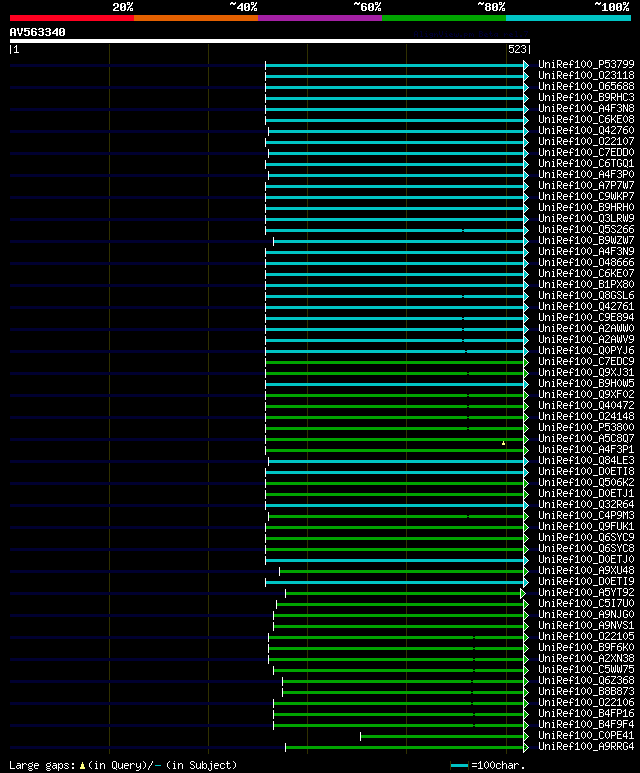Image resolution: width=640 pixels, height=773 pixels.
Task: Select the UniRef100_B9WZW7 label
Action: [x=586, y=241]
